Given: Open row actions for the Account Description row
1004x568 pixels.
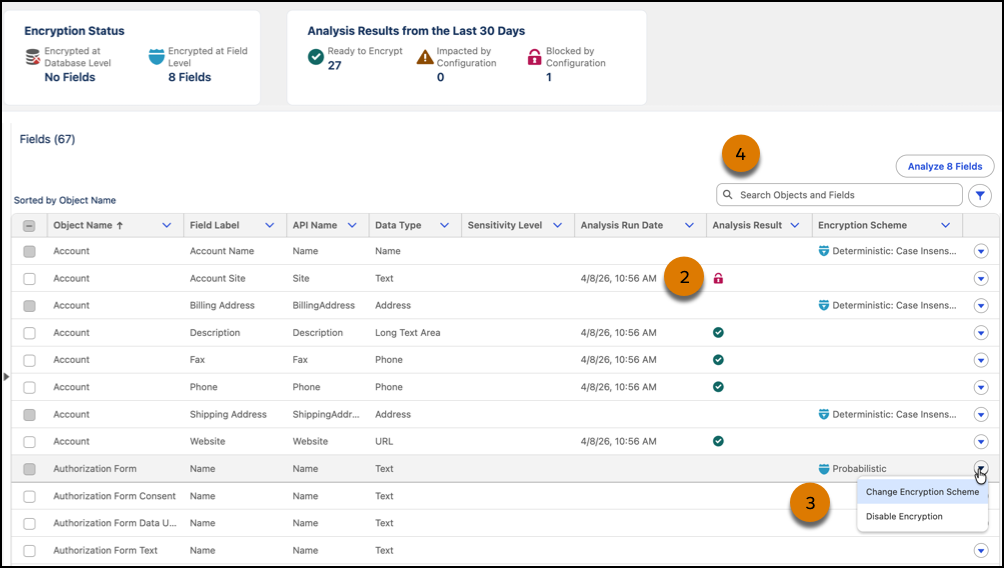Looking at the screenshot, I should [x=981, y=333].
